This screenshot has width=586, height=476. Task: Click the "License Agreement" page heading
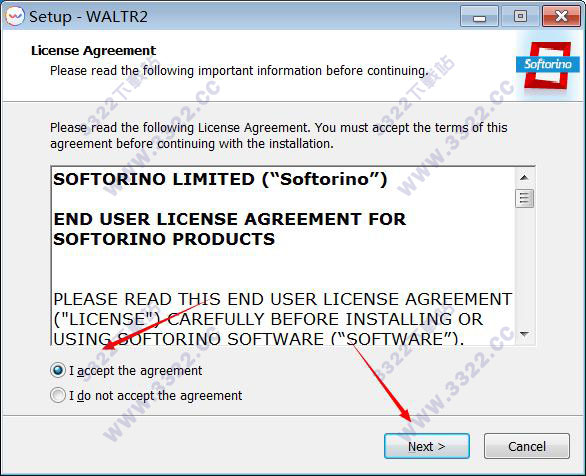point(93,50)
